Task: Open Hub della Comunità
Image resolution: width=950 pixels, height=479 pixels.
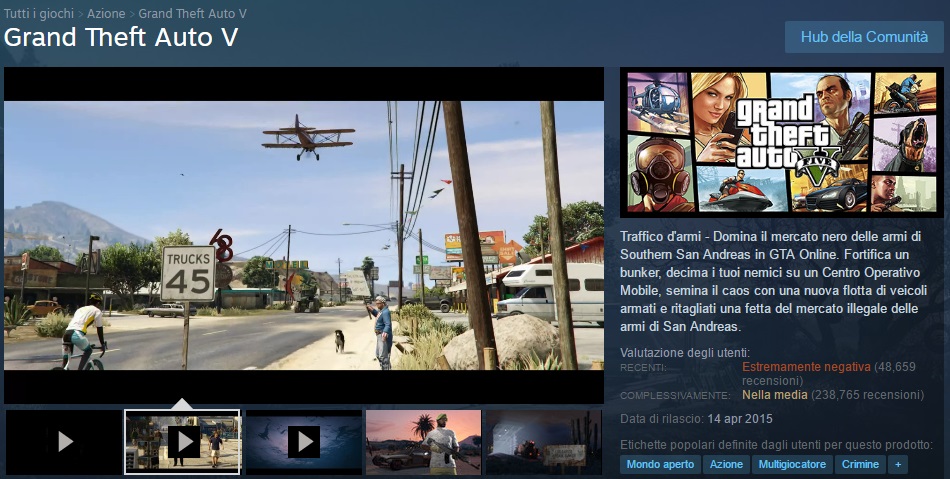Action: (864, 37)
